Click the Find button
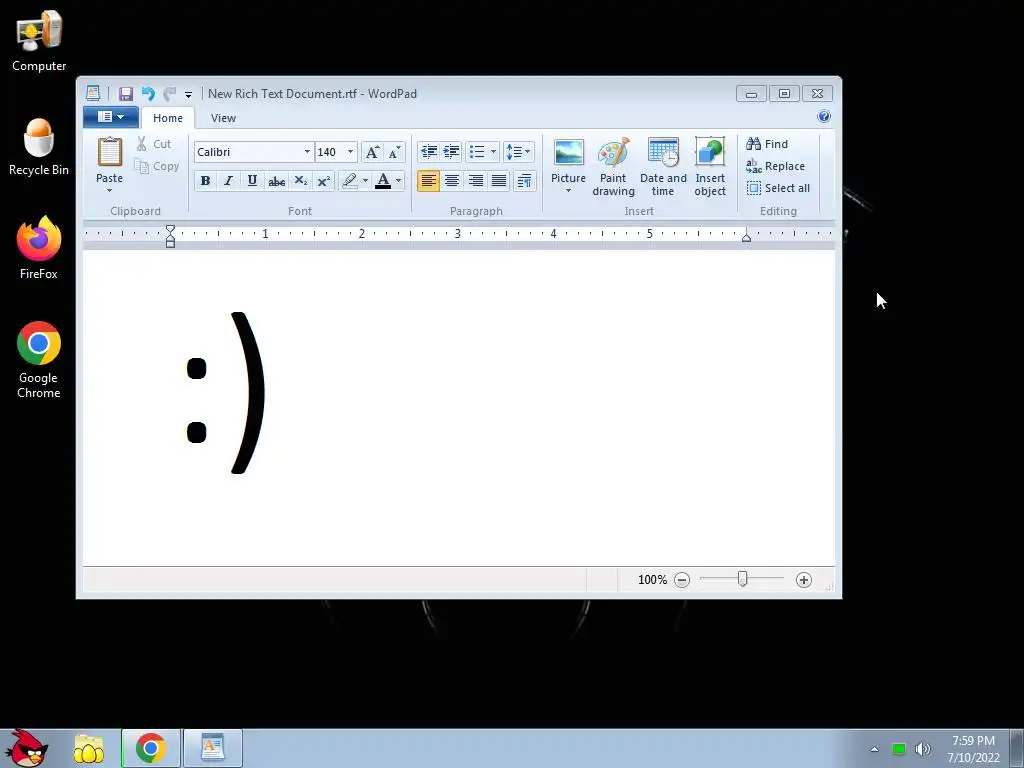The image size is (1024, 768). pyautogui.click(x=767, y=144)
